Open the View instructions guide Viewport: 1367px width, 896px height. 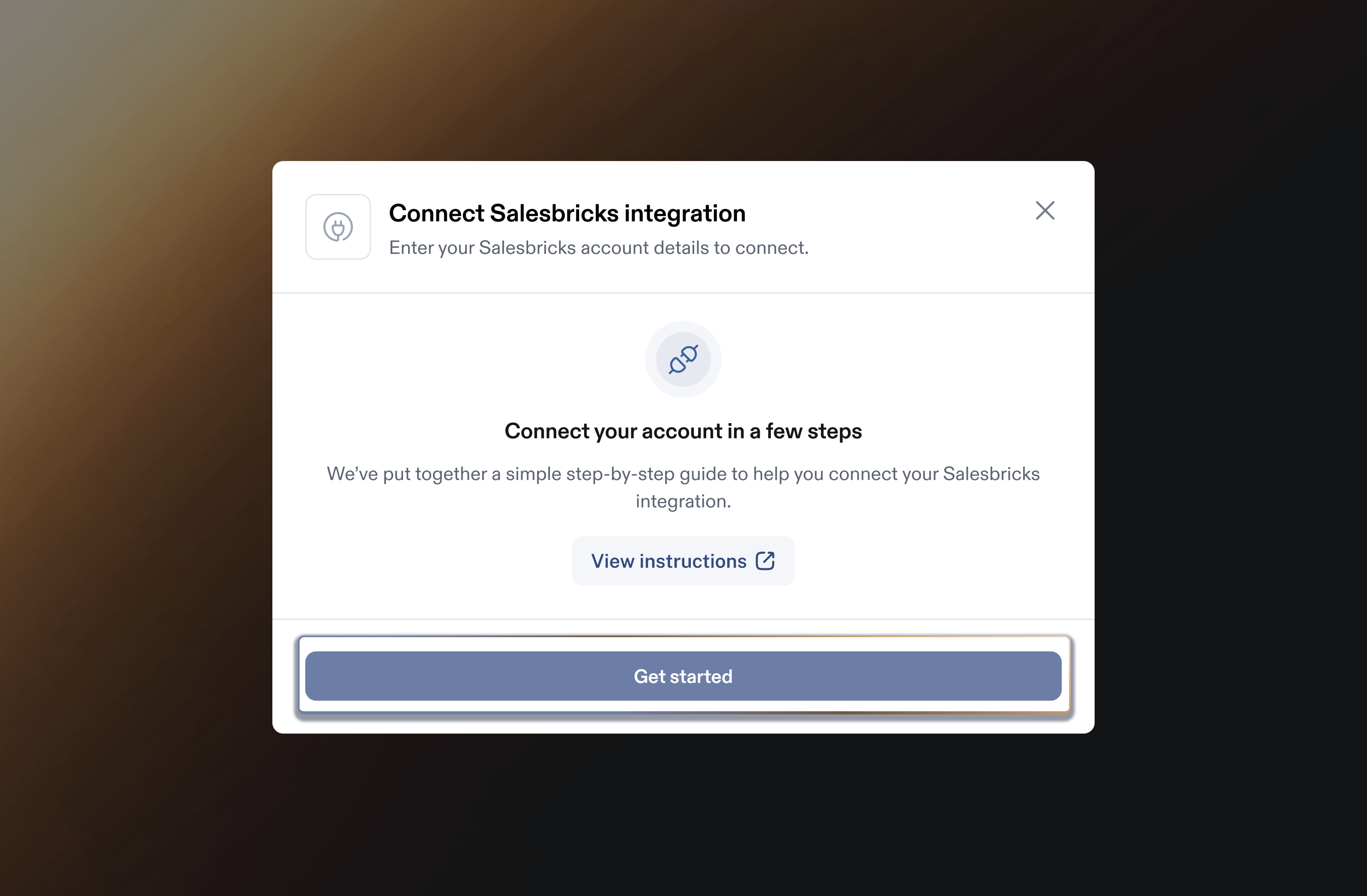coord(682,561)
